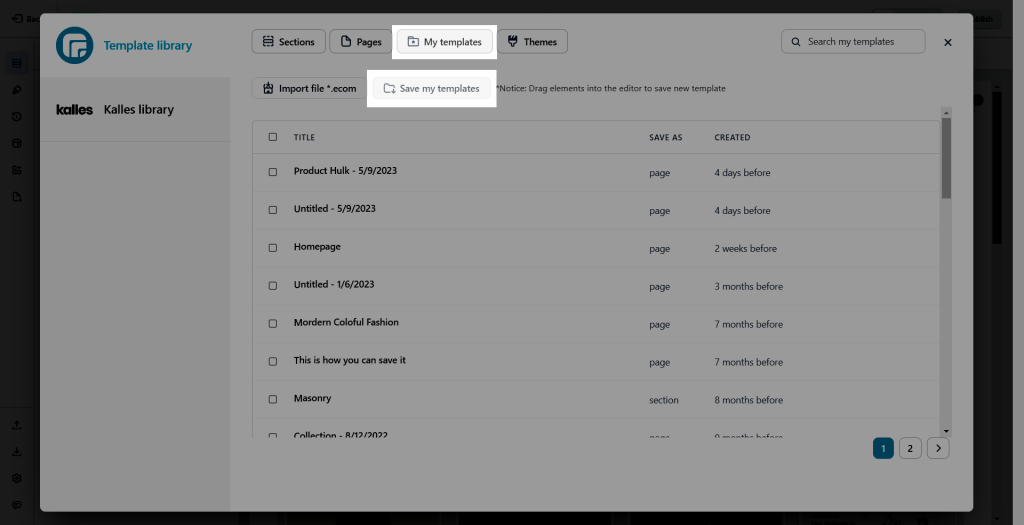Click the Untitled - 1/6/2023 title

334,284
